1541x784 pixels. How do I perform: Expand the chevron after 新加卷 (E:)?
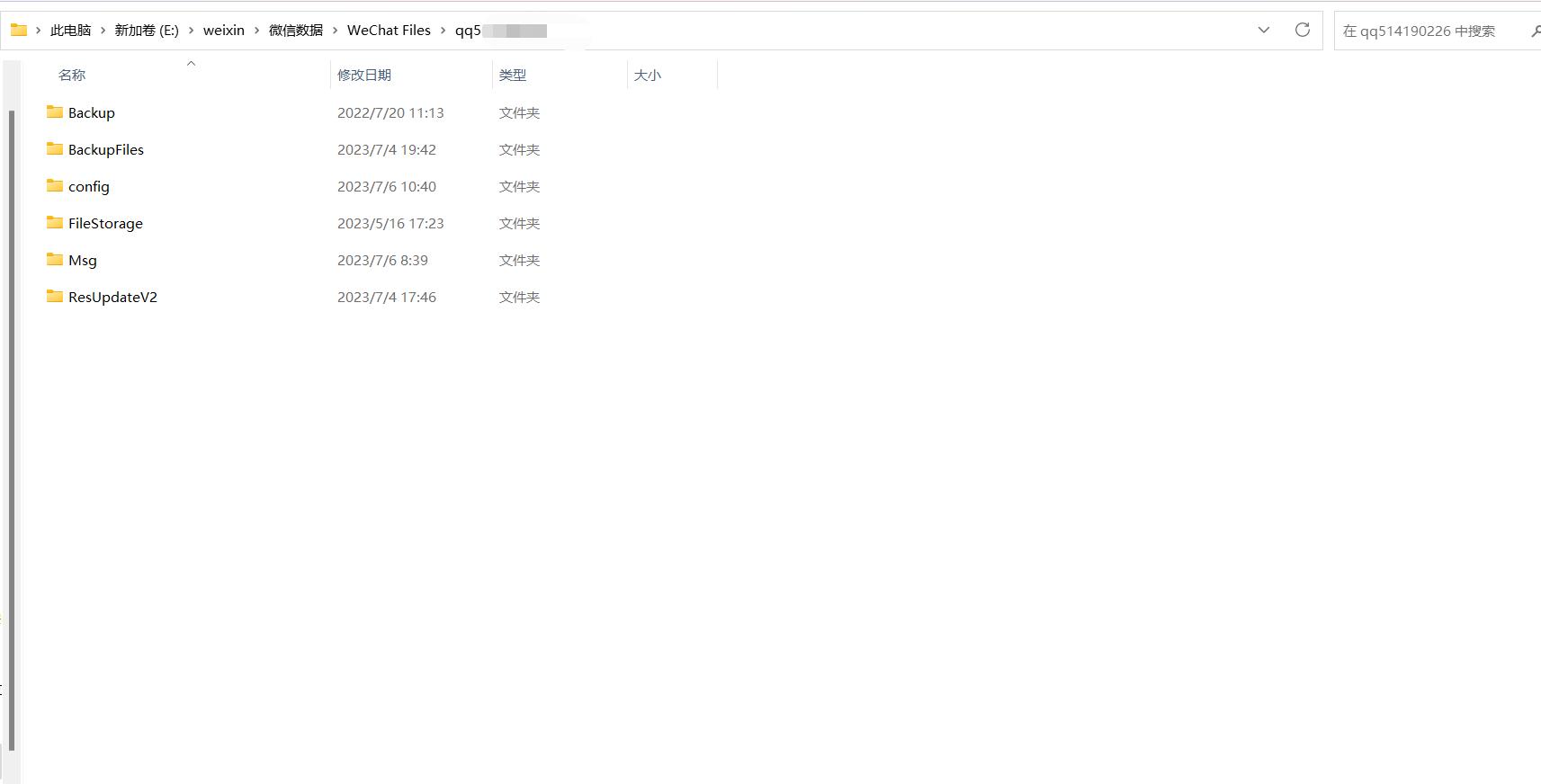tap(191, 31)
